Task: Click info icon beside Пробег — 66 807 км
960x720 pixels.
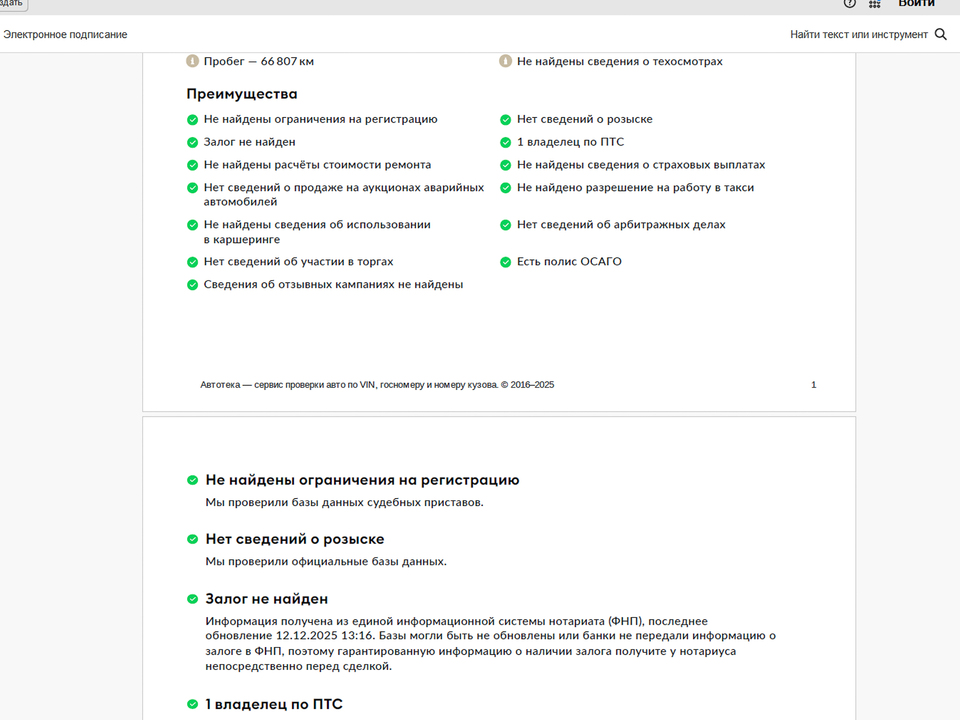Action: click(x=193, y=61)
